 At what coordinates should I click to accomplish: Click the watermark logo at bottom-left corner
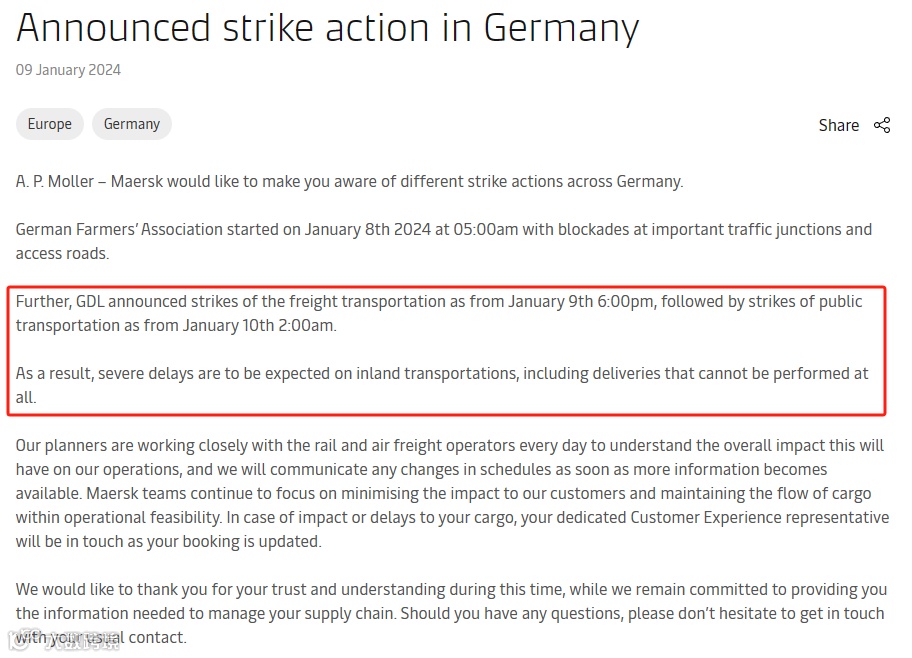pos(60,641)
